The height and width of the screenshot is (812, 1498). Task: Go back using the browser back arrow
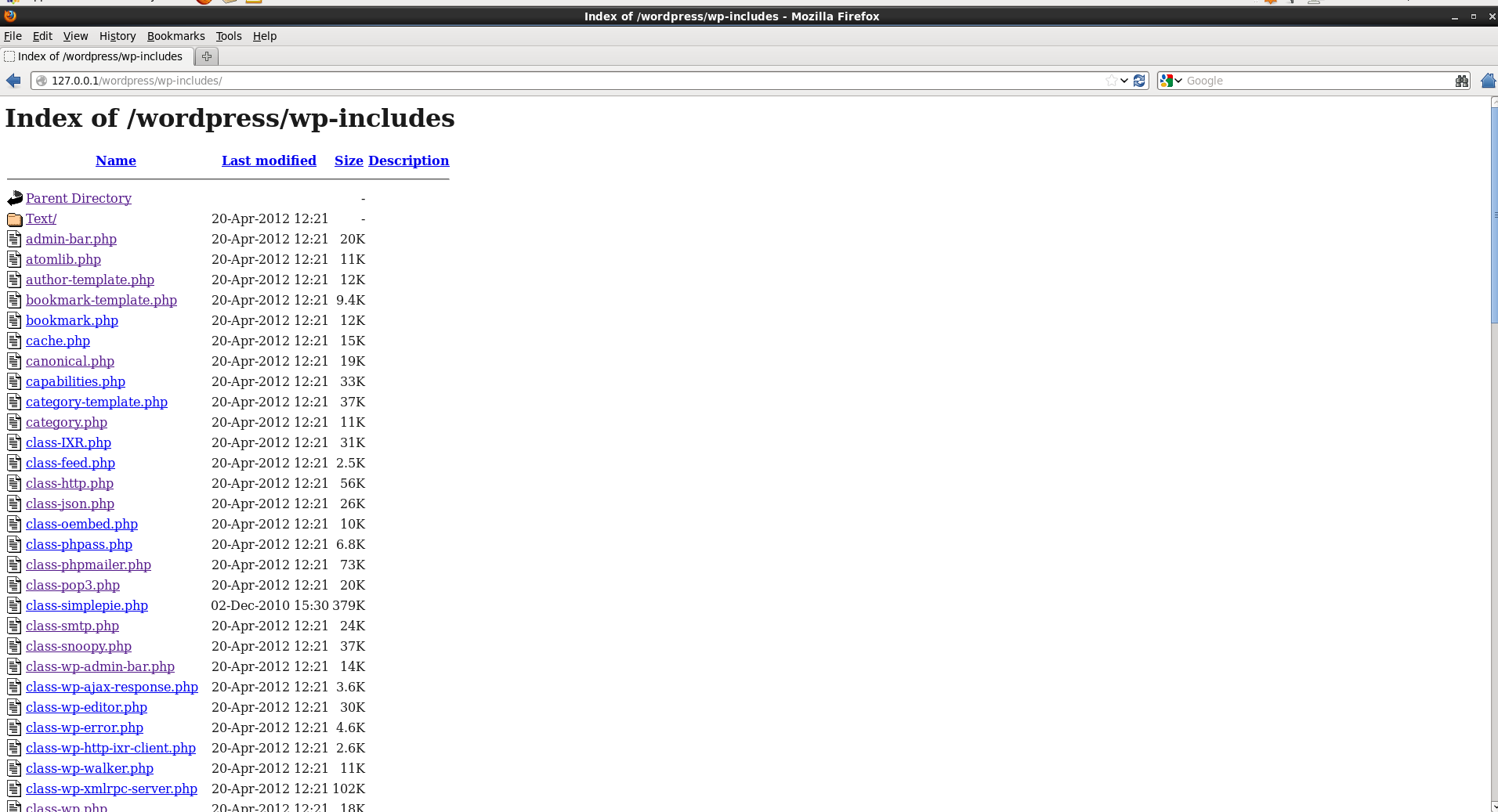click(x=13, y=81)
